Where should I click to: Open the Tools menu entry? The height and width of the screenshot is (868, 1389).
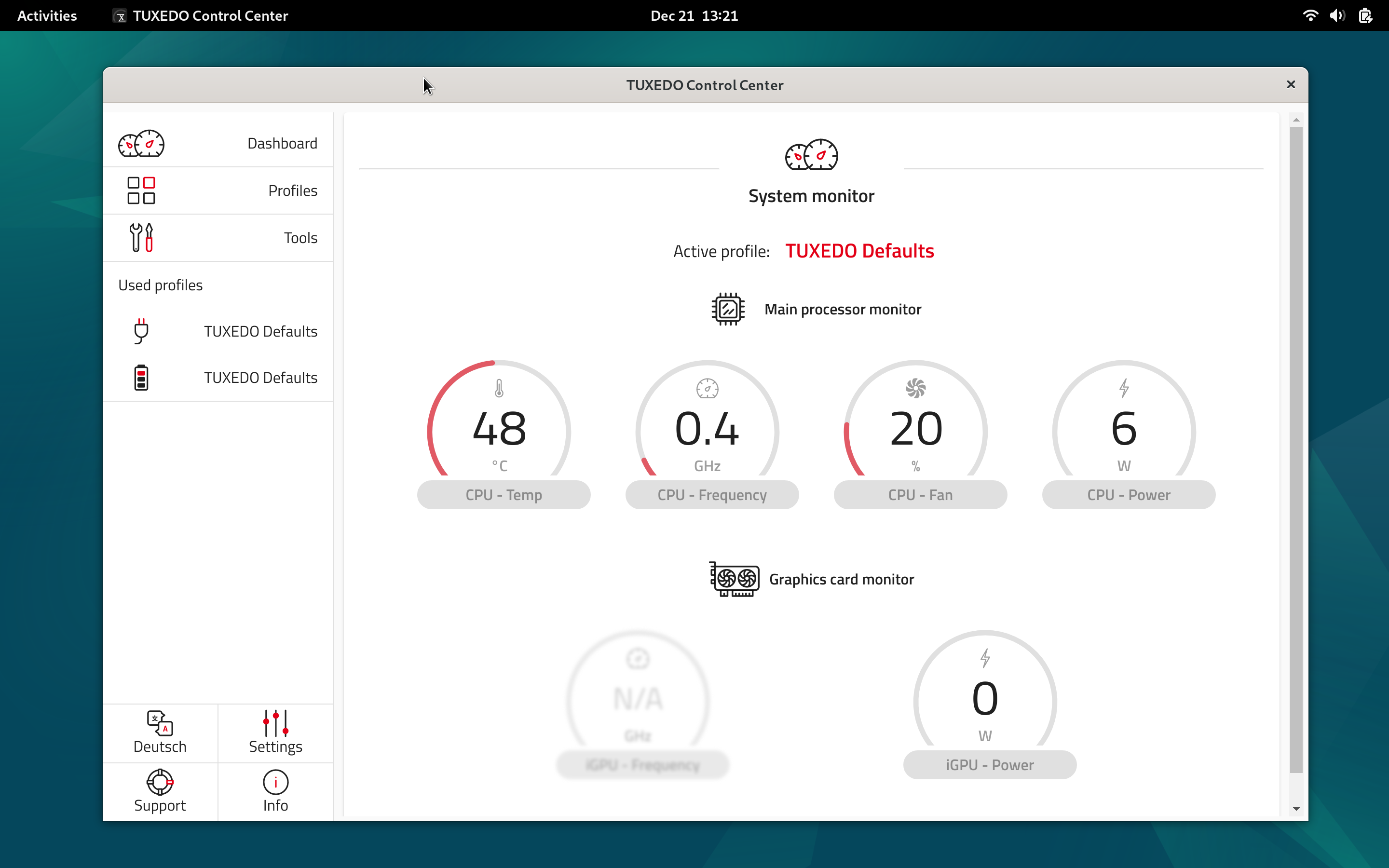pyautogui.click(x=218, y=238)
